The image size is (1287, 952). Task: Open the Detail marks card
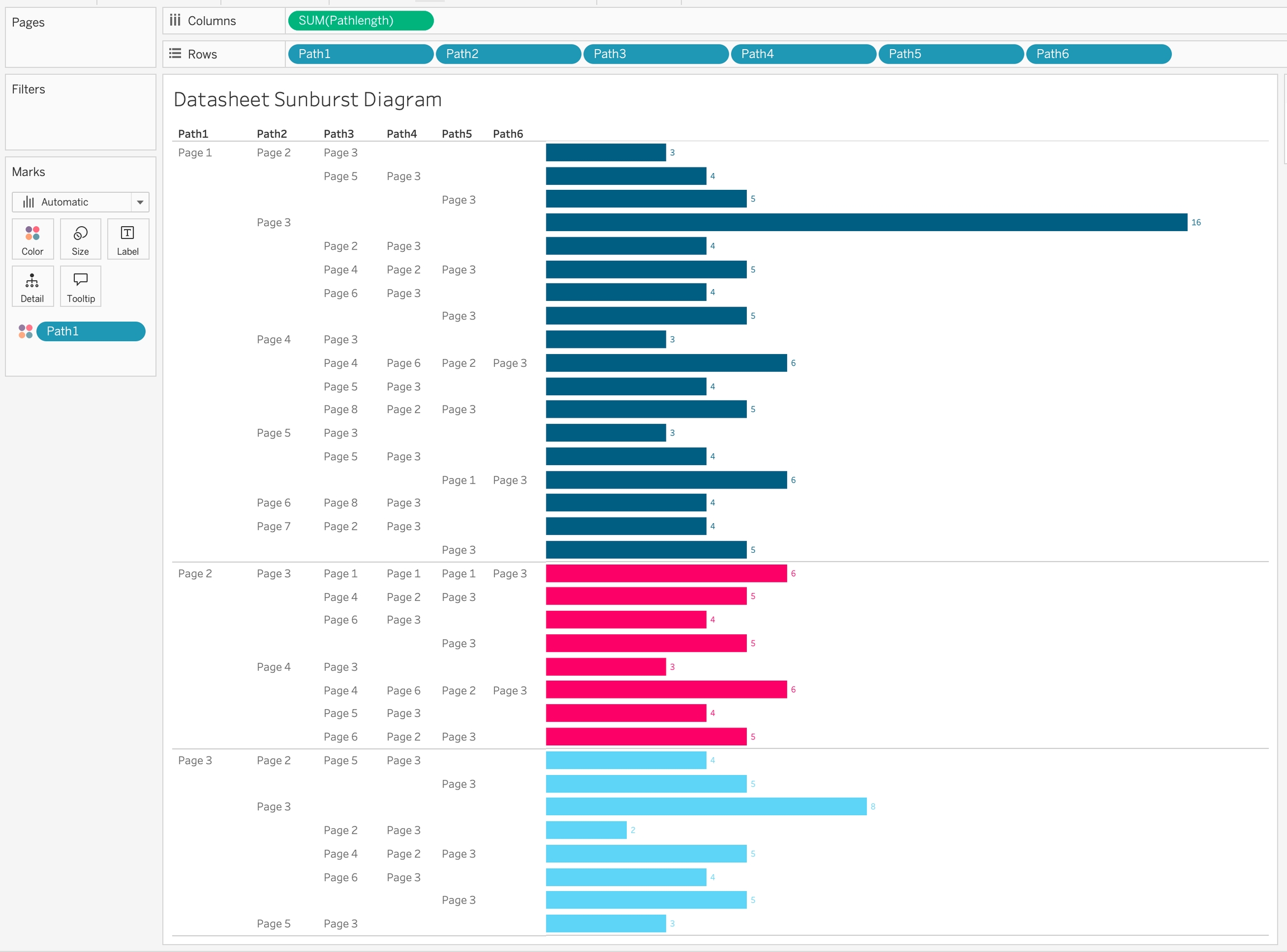click(x=32, y=286)
